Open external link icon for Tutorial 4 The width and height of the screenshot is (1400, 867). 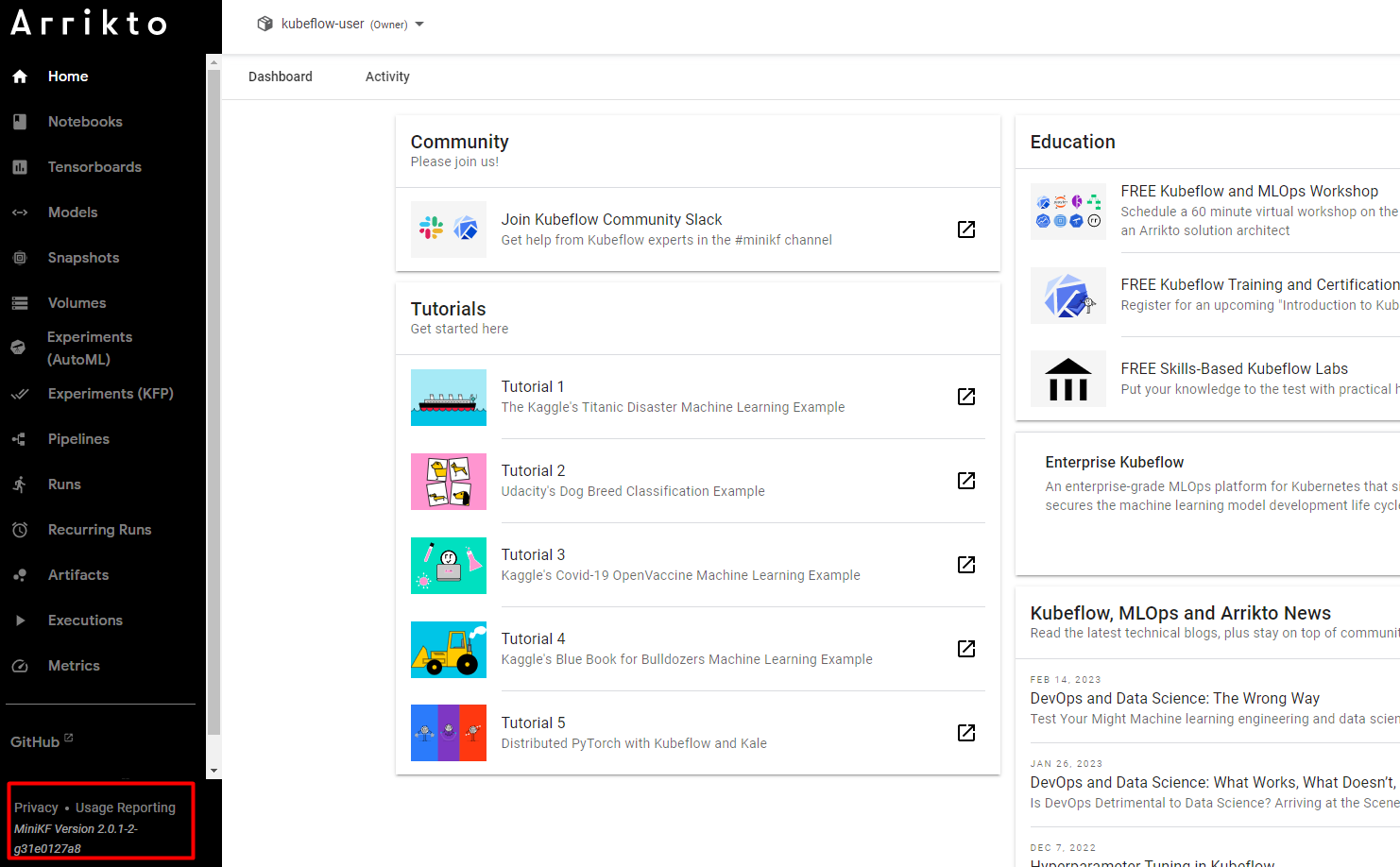tap(966, 649)
